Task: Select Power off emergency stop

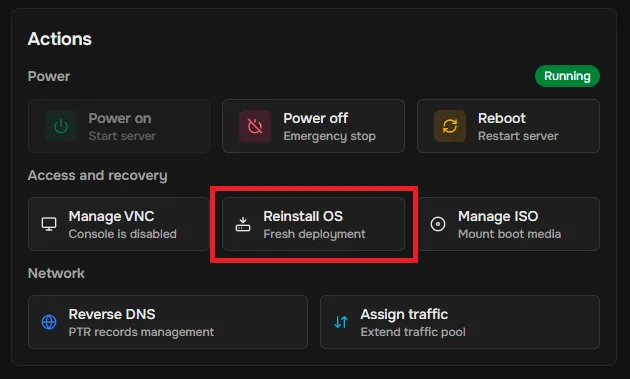Action: (x=313, y=126)
